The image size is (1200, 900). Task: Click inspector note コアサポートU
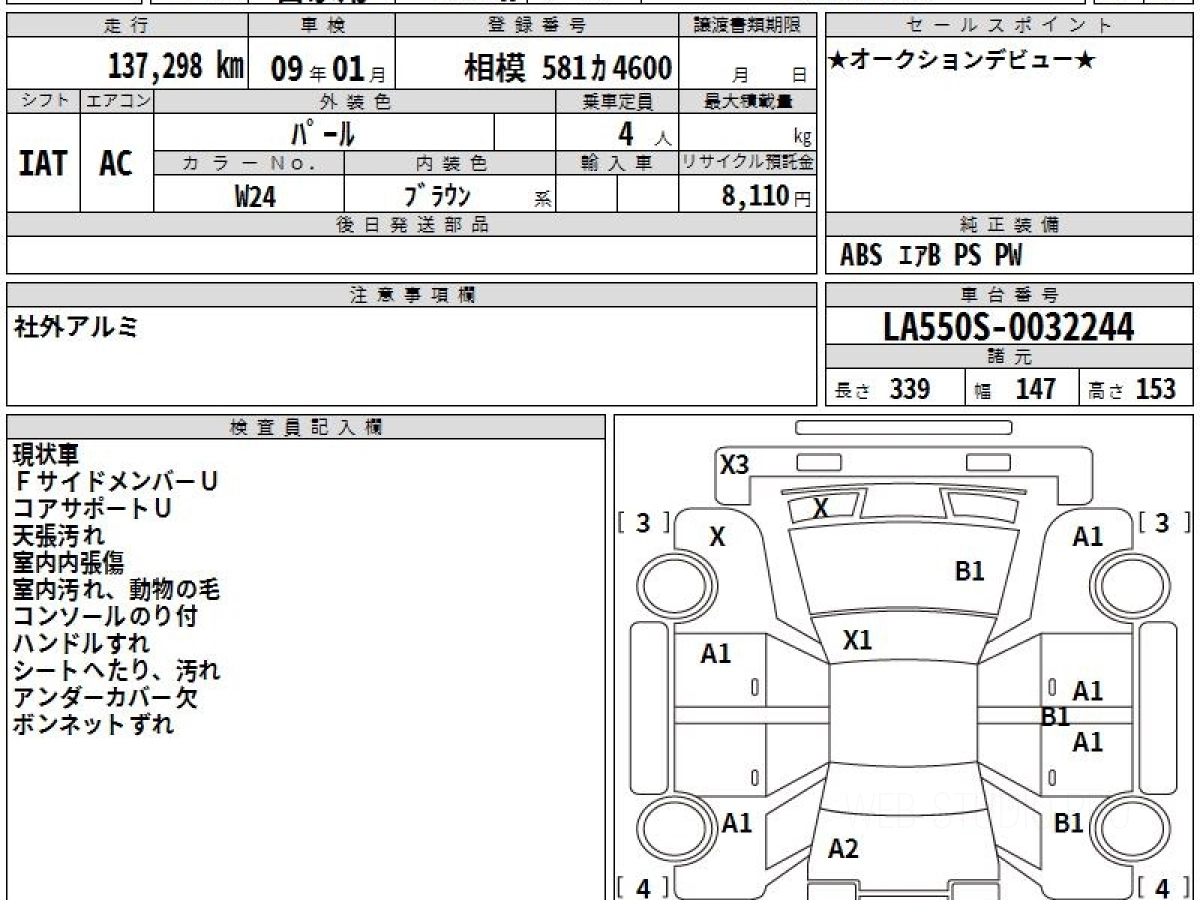[92, 509]
